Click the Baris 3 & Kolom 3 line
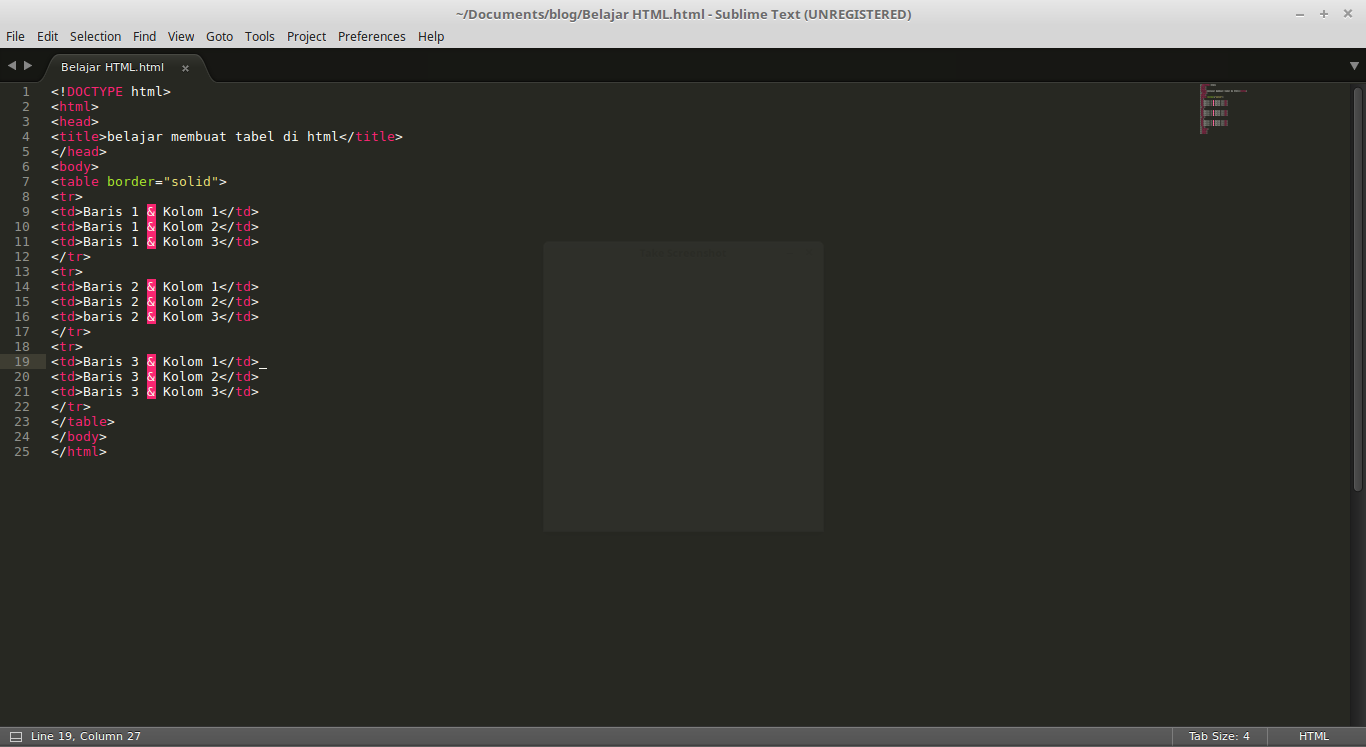 [155, 391]
